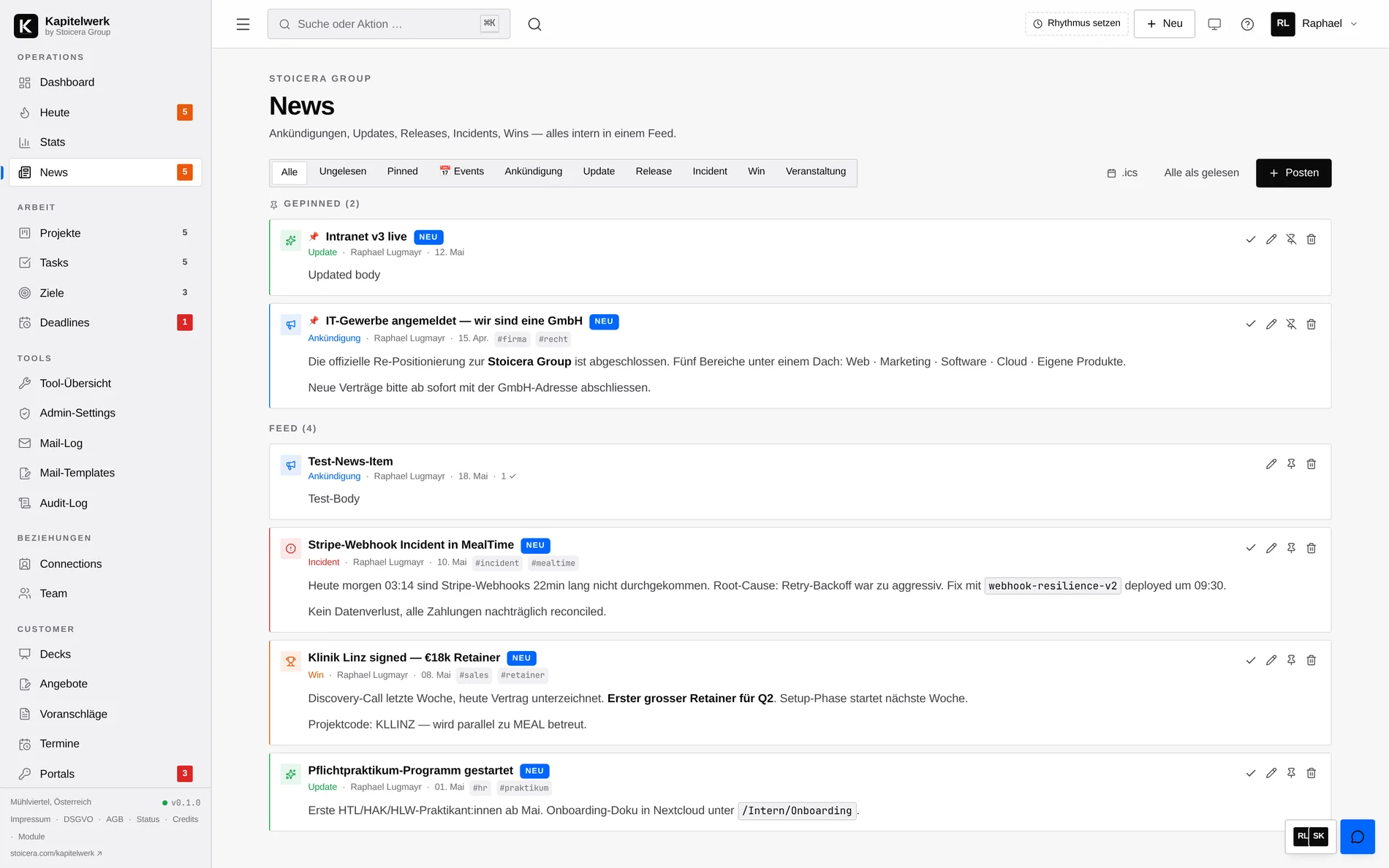The height and width of the screenshot is (868, 1389).
Task: Toggle the sidebar with hamburger menu icon
Action: [243, 24]
